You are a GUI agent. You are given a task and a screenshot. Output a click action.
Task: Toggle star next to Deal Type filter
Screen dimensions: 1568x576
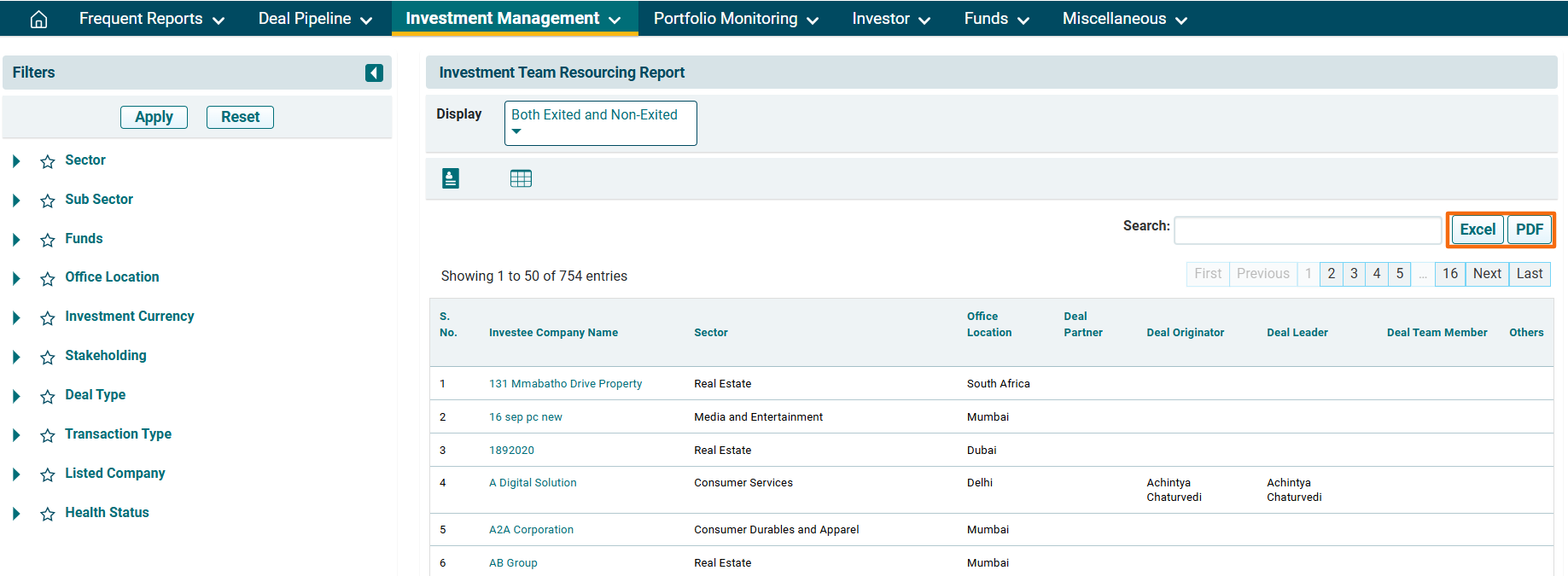coord(48,396)
